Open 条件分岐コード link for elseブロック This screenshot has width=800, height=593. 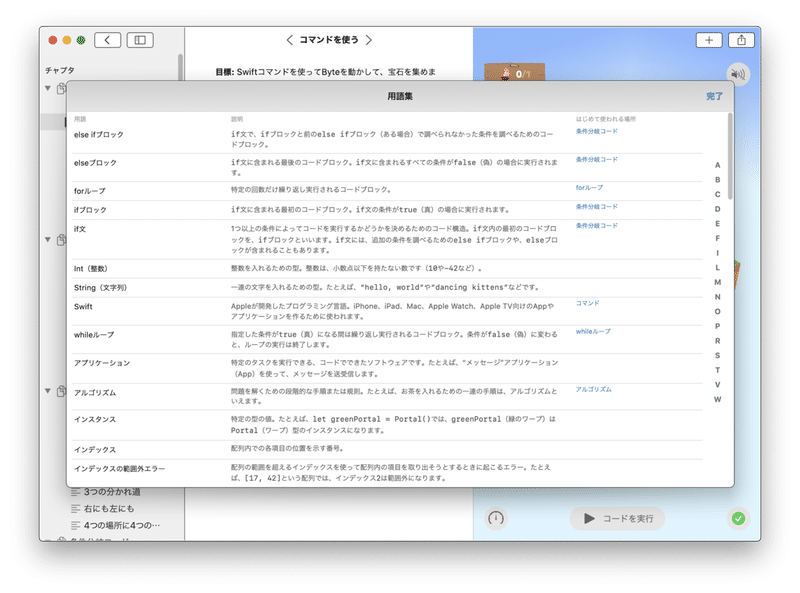pyautogui.click(x=596, y=159)
